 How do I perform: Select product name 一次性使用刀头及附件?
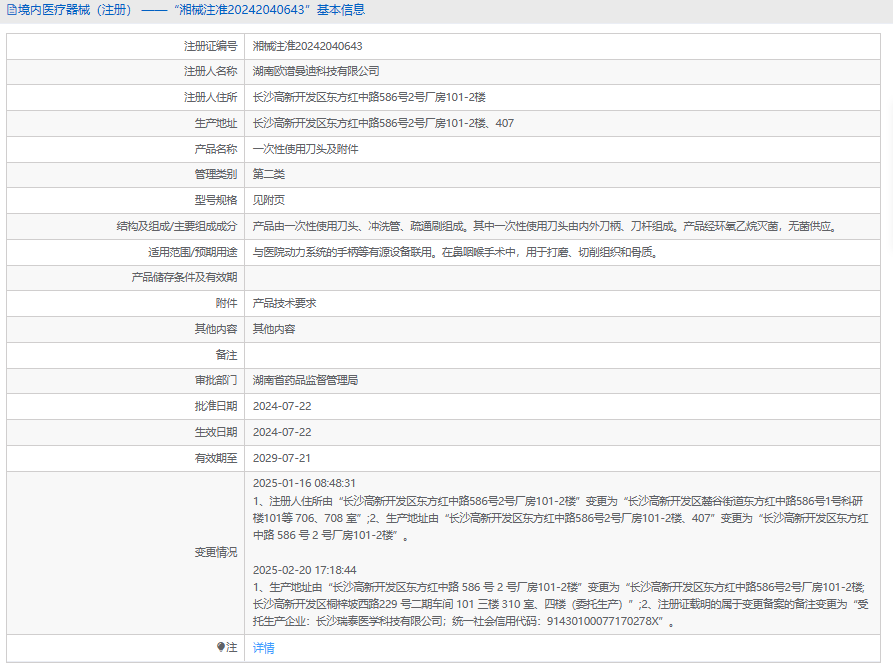[306, 149]
